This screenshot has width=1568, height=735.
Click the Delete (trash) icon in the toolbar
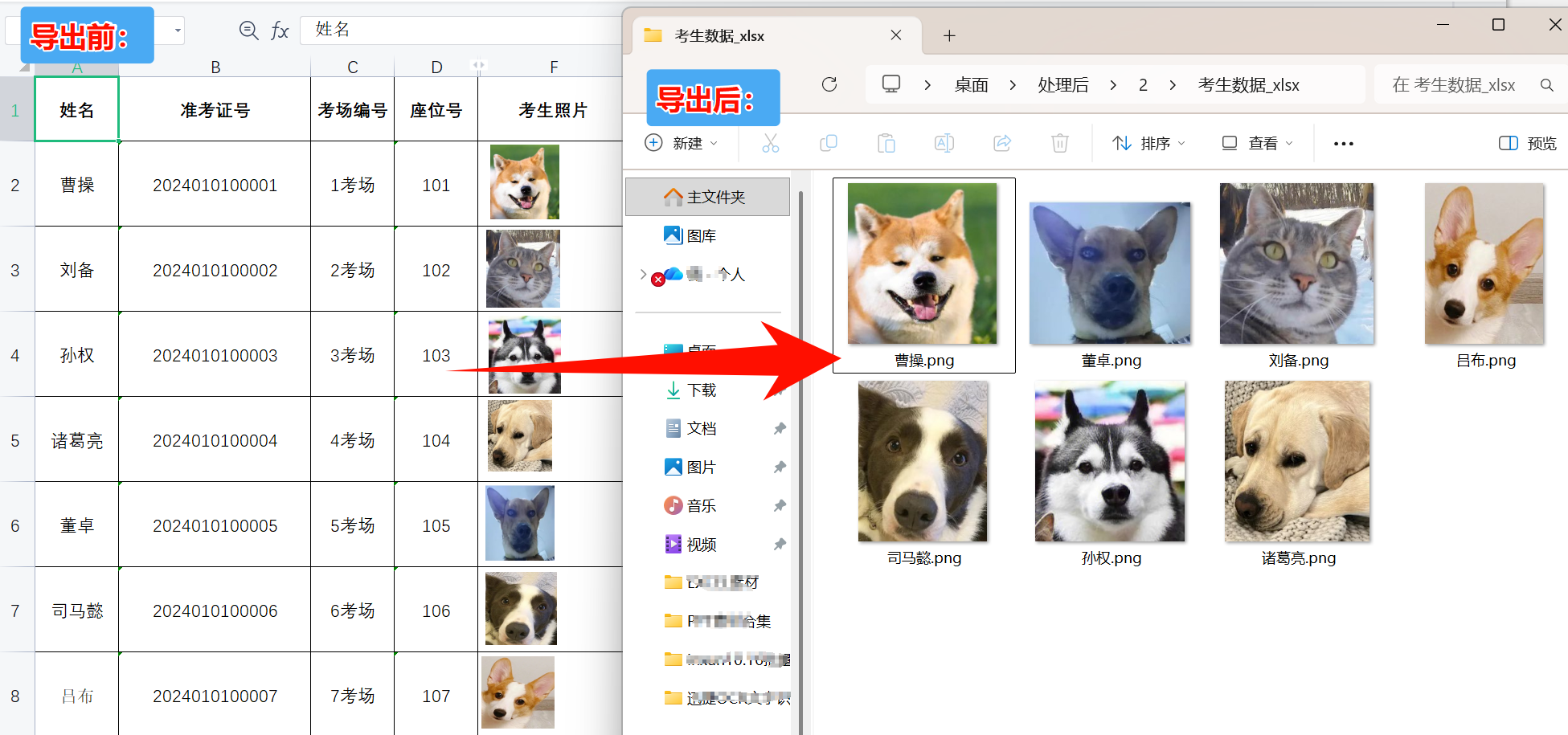coord(1059,143)
